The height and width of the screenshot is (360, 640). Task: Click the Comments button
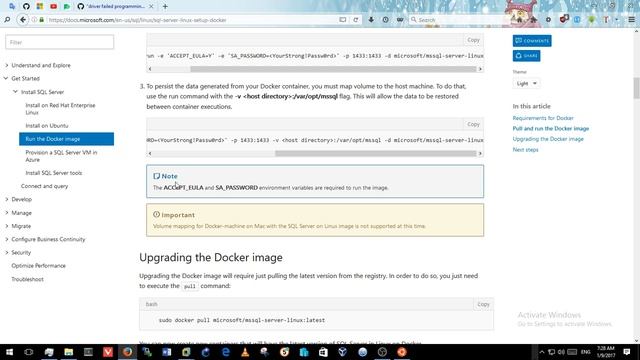tap(532, 41)
